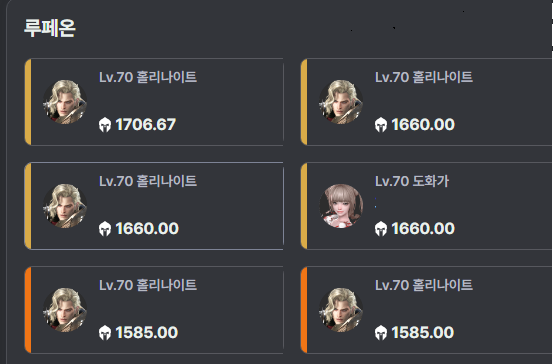Click the gold stripe on the 1706.67 card
553x364 pixels.
pos(28,102)
